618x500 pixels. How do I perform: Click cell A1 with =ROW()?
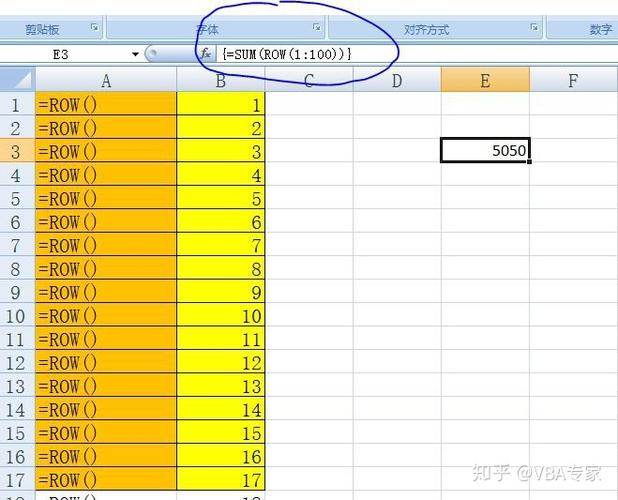point(106,104)
